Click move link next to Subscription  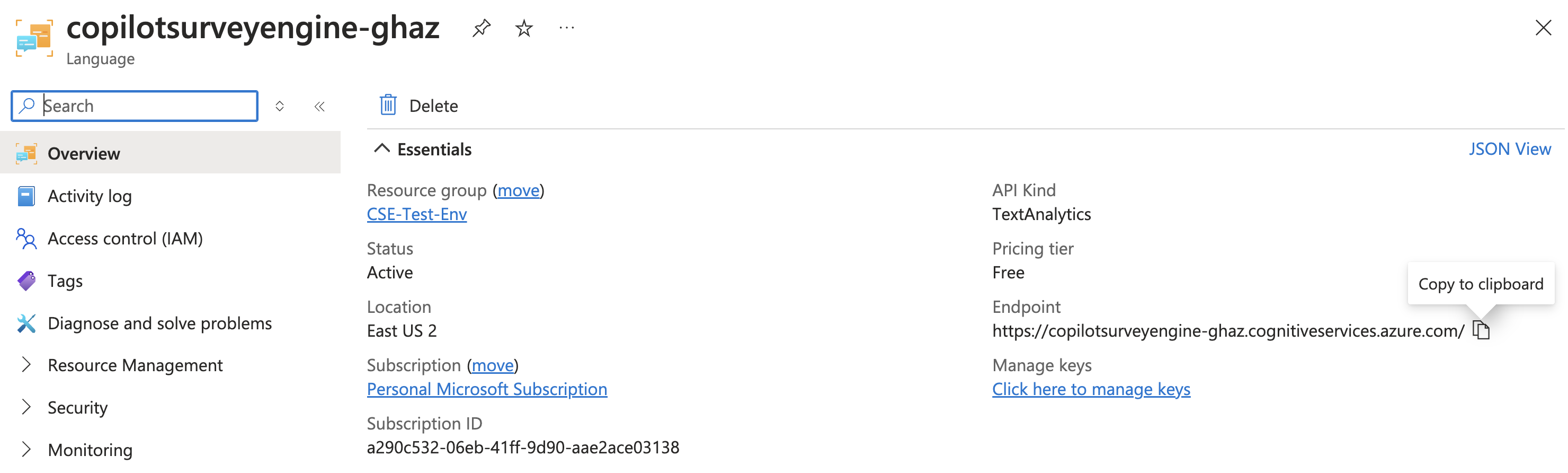(493, 365)
